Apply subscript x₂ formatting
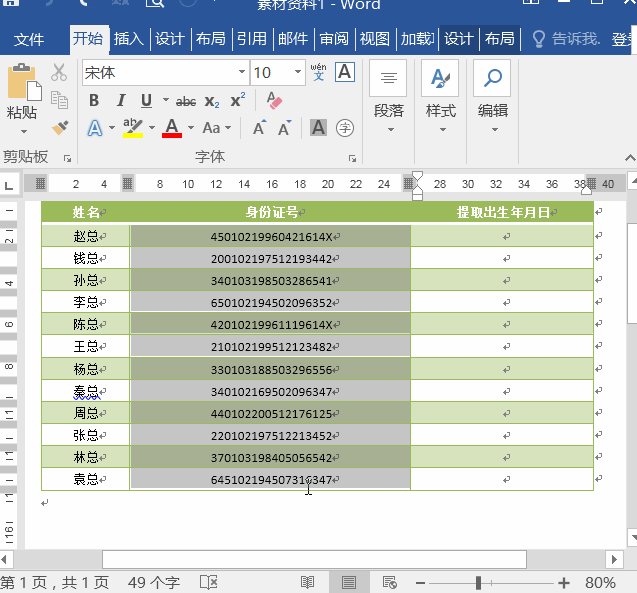Viewport: 637px width, 593px height. coord(212,101)
